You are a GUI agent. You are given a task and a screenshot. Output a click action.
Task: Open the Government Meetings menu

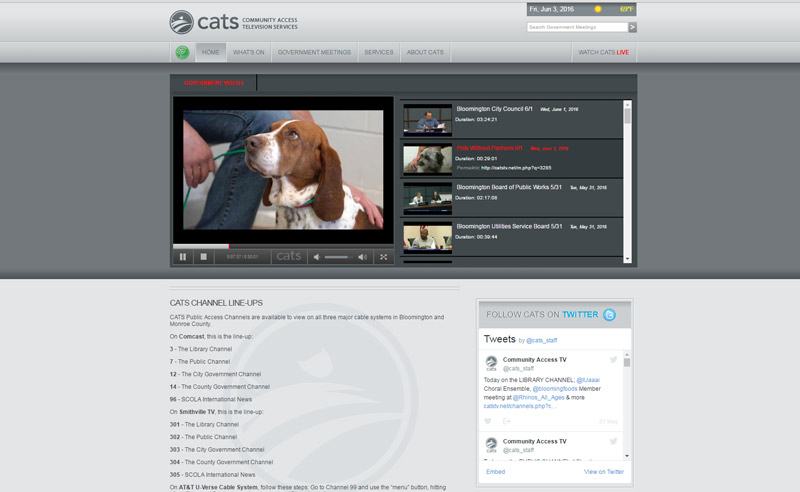tap(314, 52)
